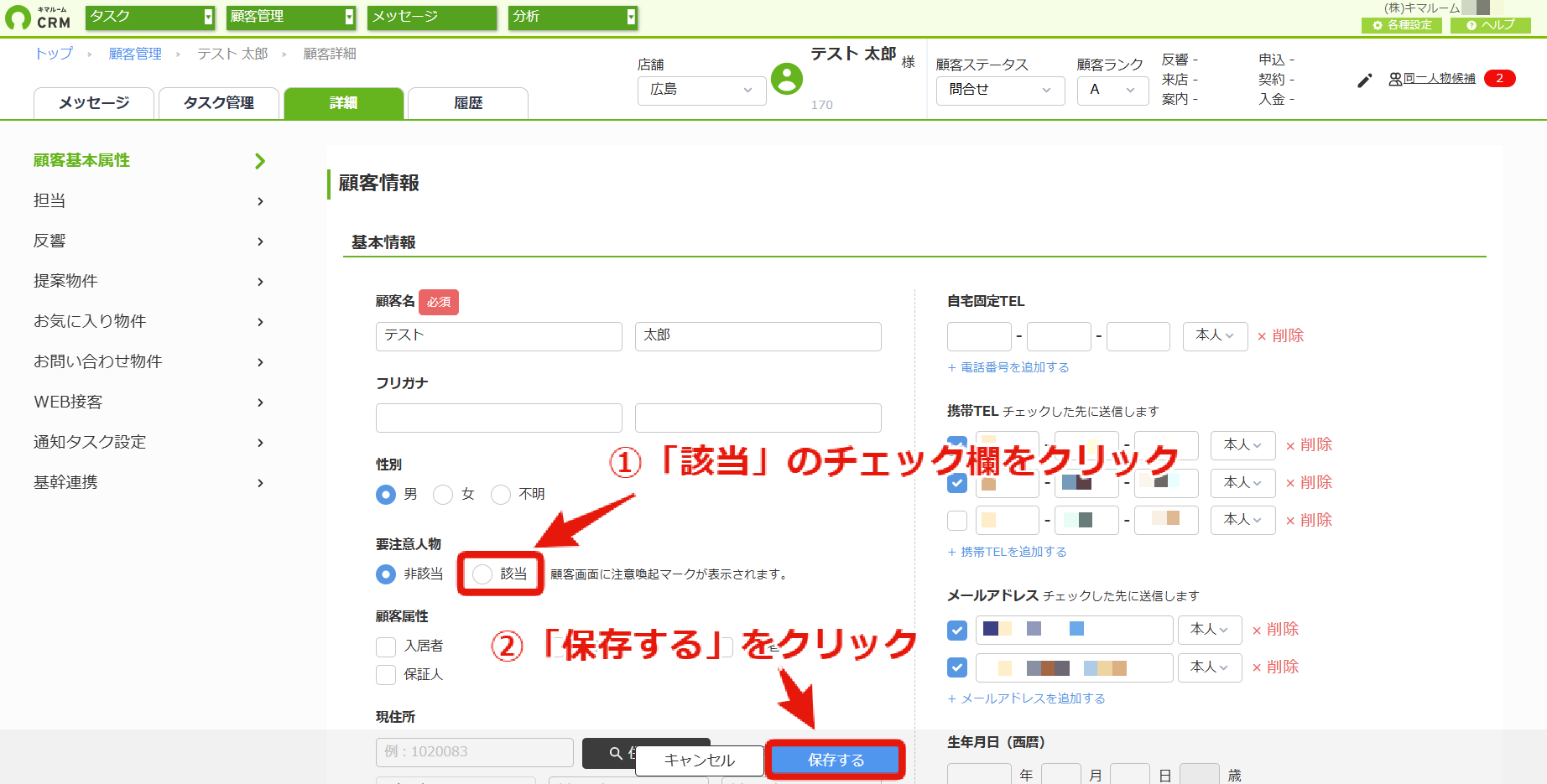Select the 女 gender radio button
The height and width of the screenshot is (784, 1547).
pos(443,495)
